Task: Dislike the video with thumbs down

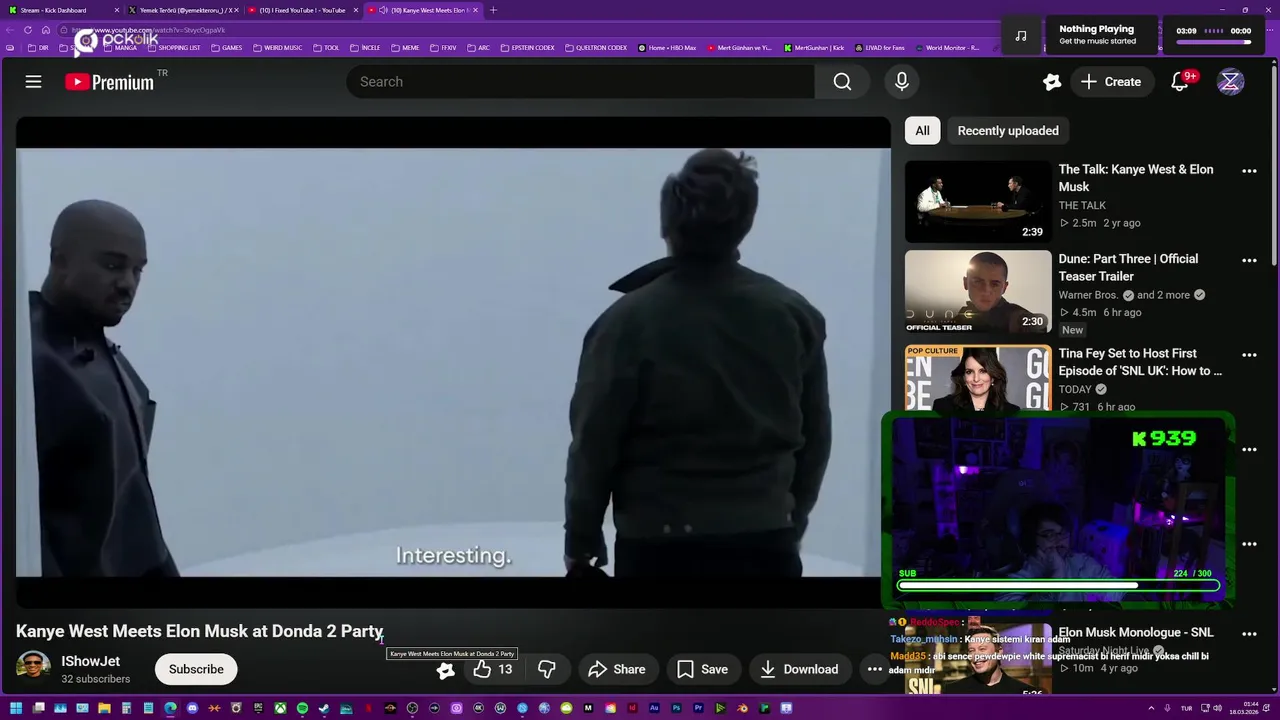Action: point(546,669)
